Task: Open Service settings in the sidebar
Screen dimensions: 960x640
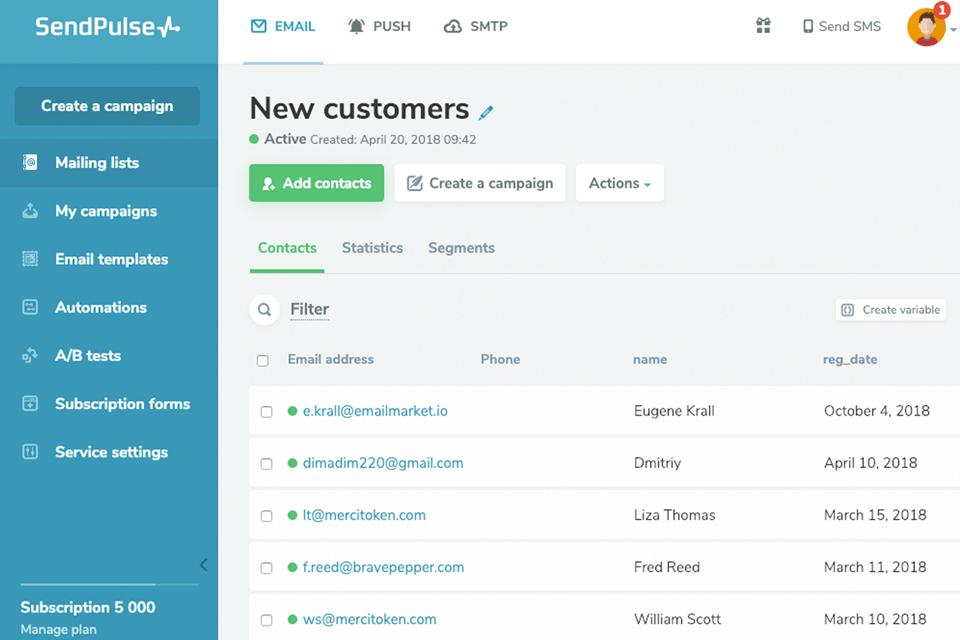Action: [109, 452]
